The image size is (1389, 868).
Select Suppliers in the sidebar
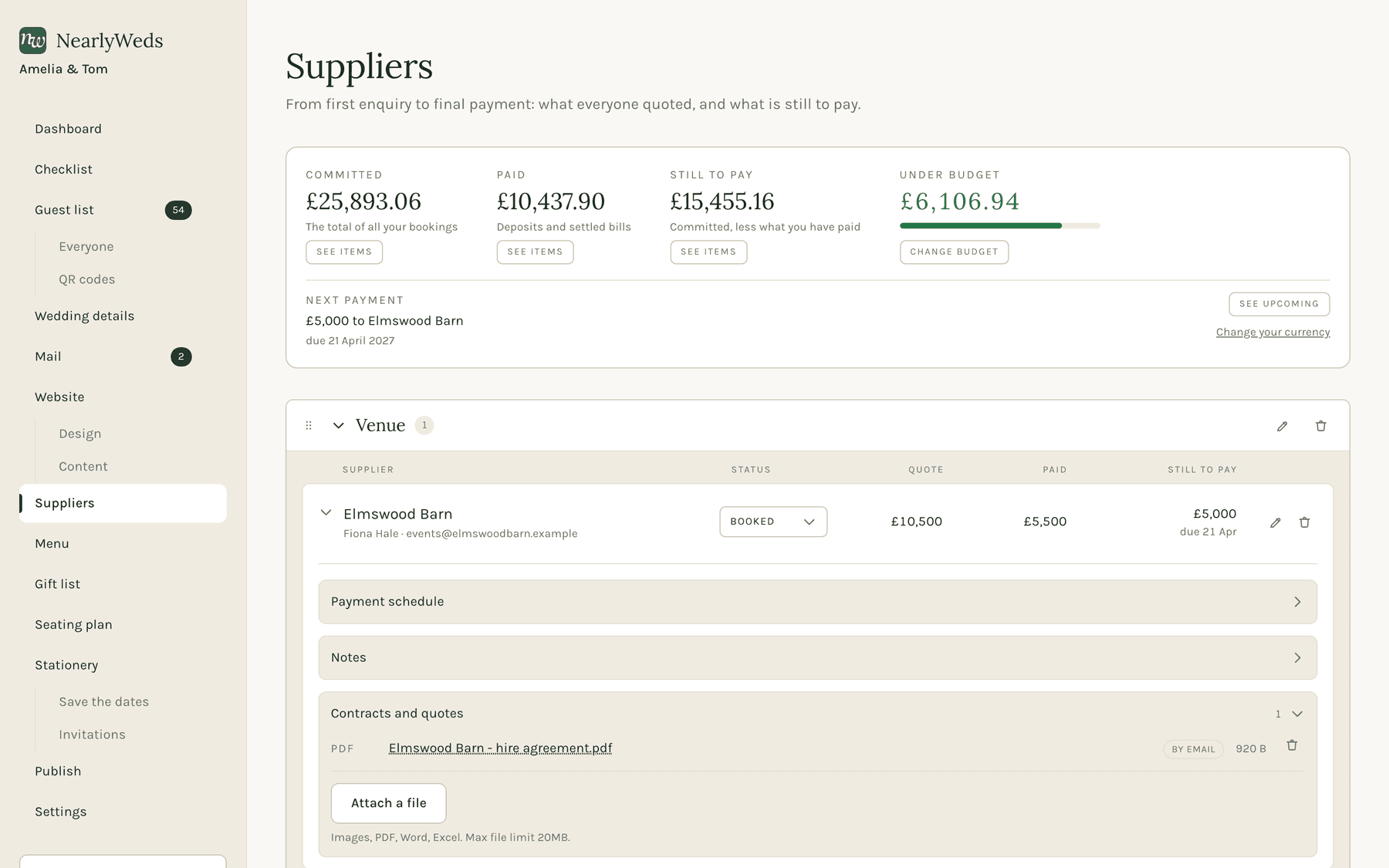tap(123, 503)
